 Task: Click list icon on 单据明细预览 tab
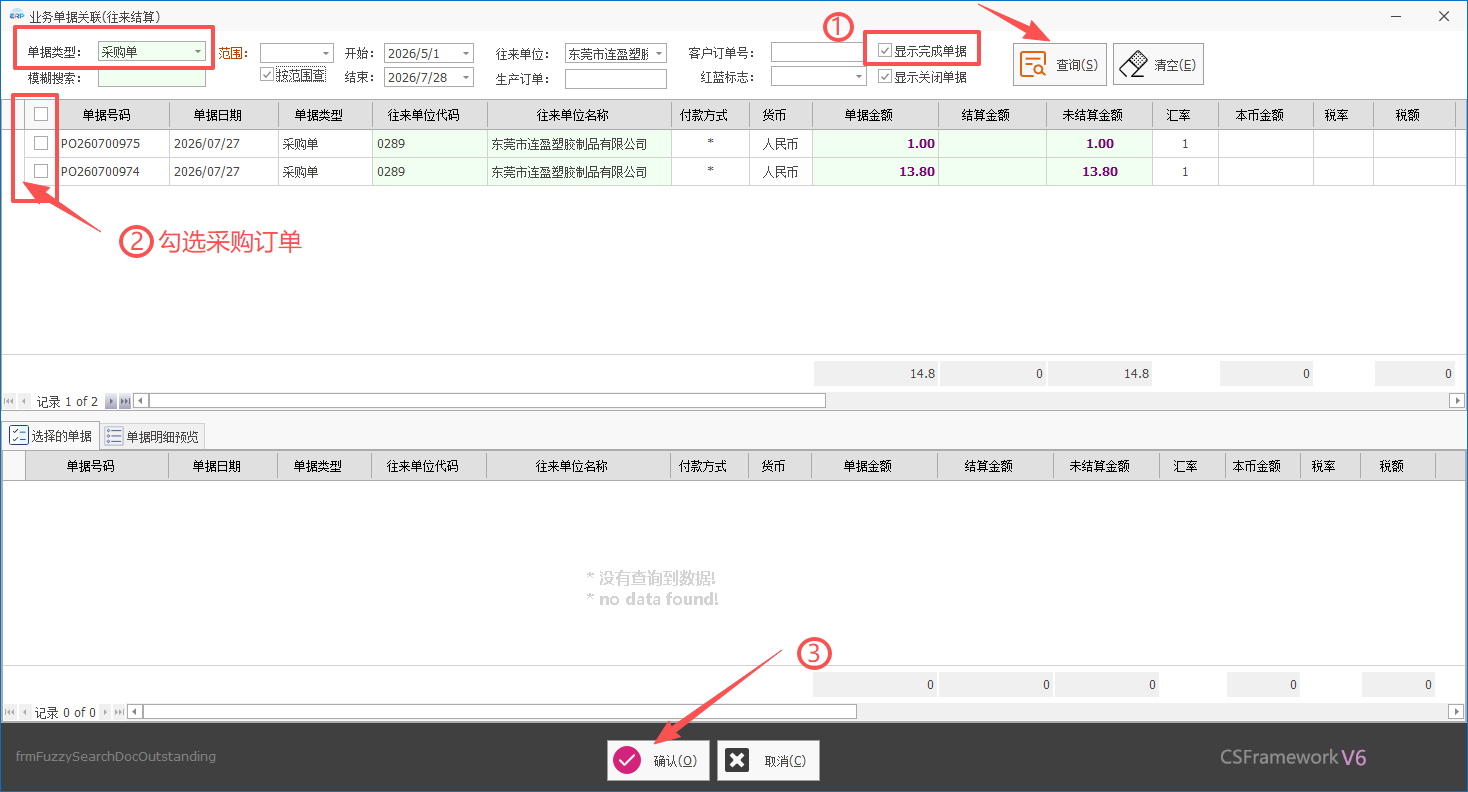pyautogui.click(x=114, y=436)
